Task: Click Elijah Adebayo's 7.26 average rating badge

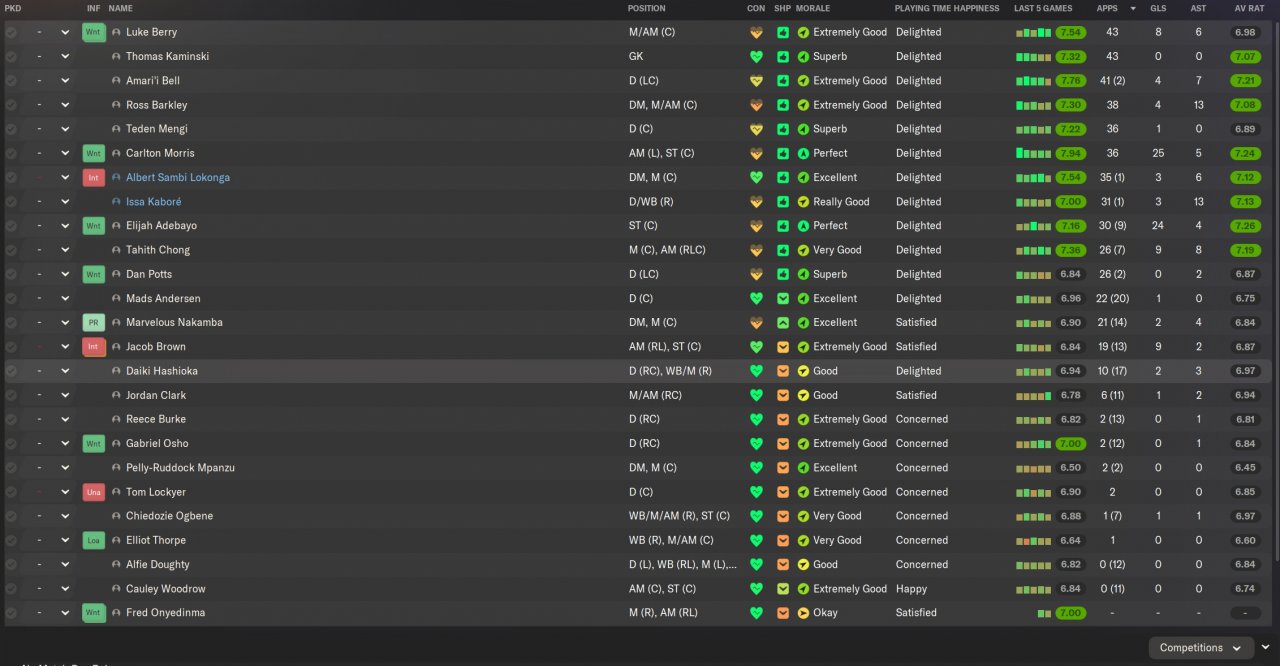Action: pos(1245,226)
